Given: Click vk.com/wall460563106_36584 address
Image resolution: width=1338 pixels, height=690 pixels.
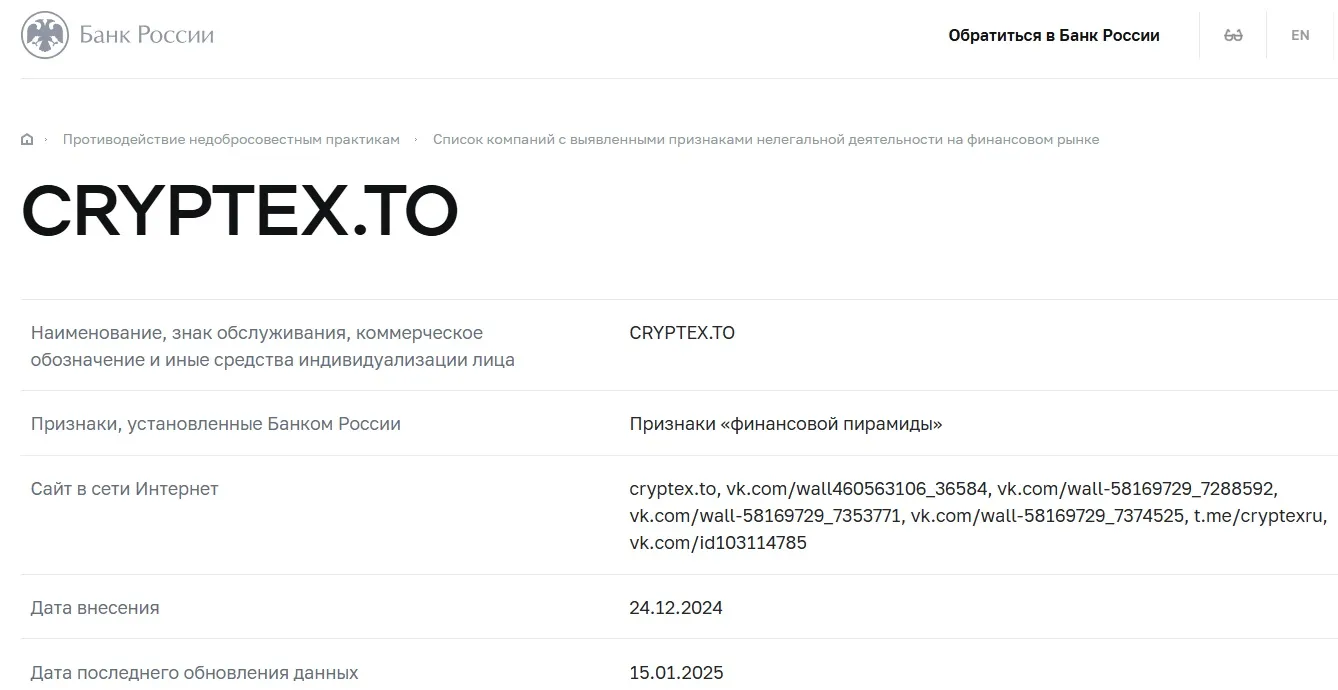Looking at the screenshot, I should point(857,489).
